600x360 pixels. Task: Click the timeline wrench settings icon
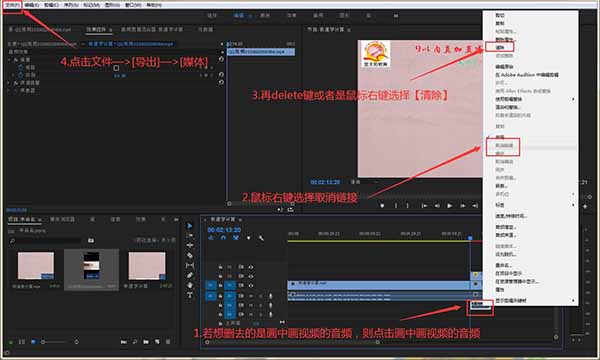[261, 238]
